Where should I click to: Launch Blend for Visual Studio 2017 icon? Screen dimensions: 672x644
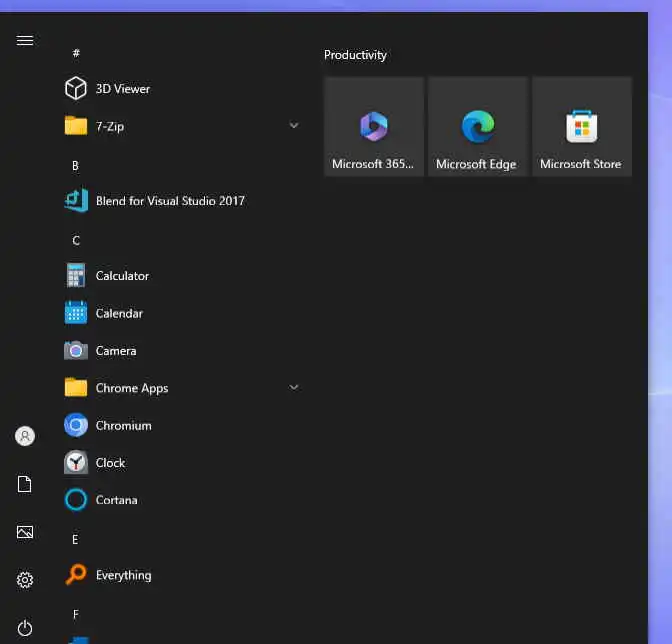click(76, 201)
